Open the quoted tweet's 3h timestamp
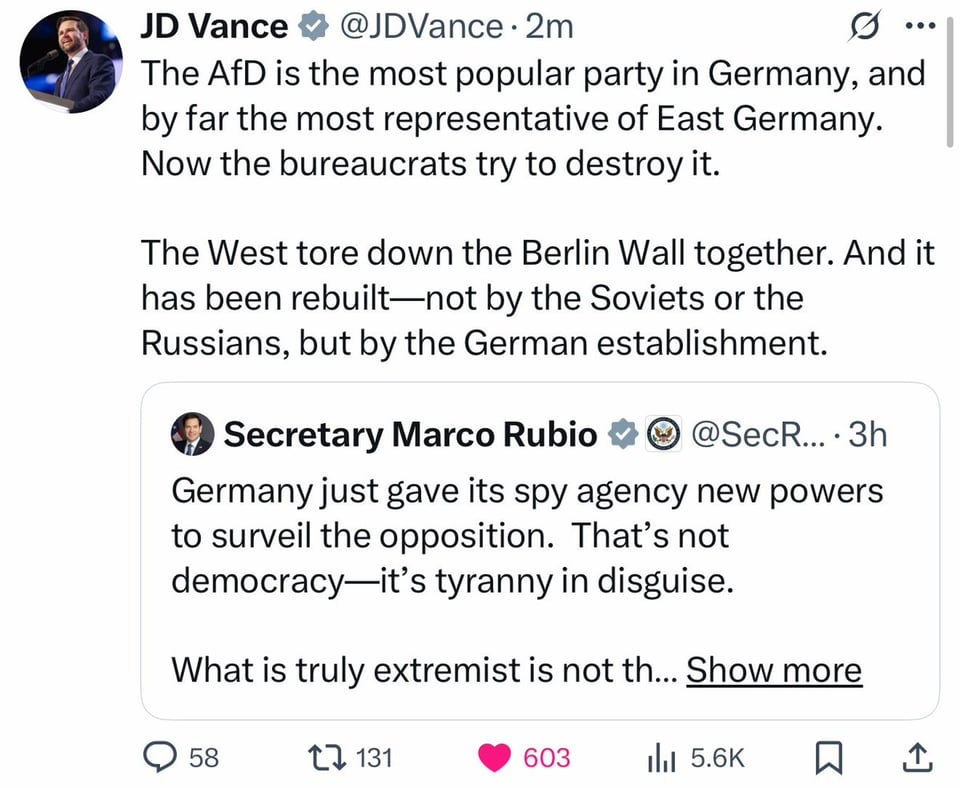 866,434
